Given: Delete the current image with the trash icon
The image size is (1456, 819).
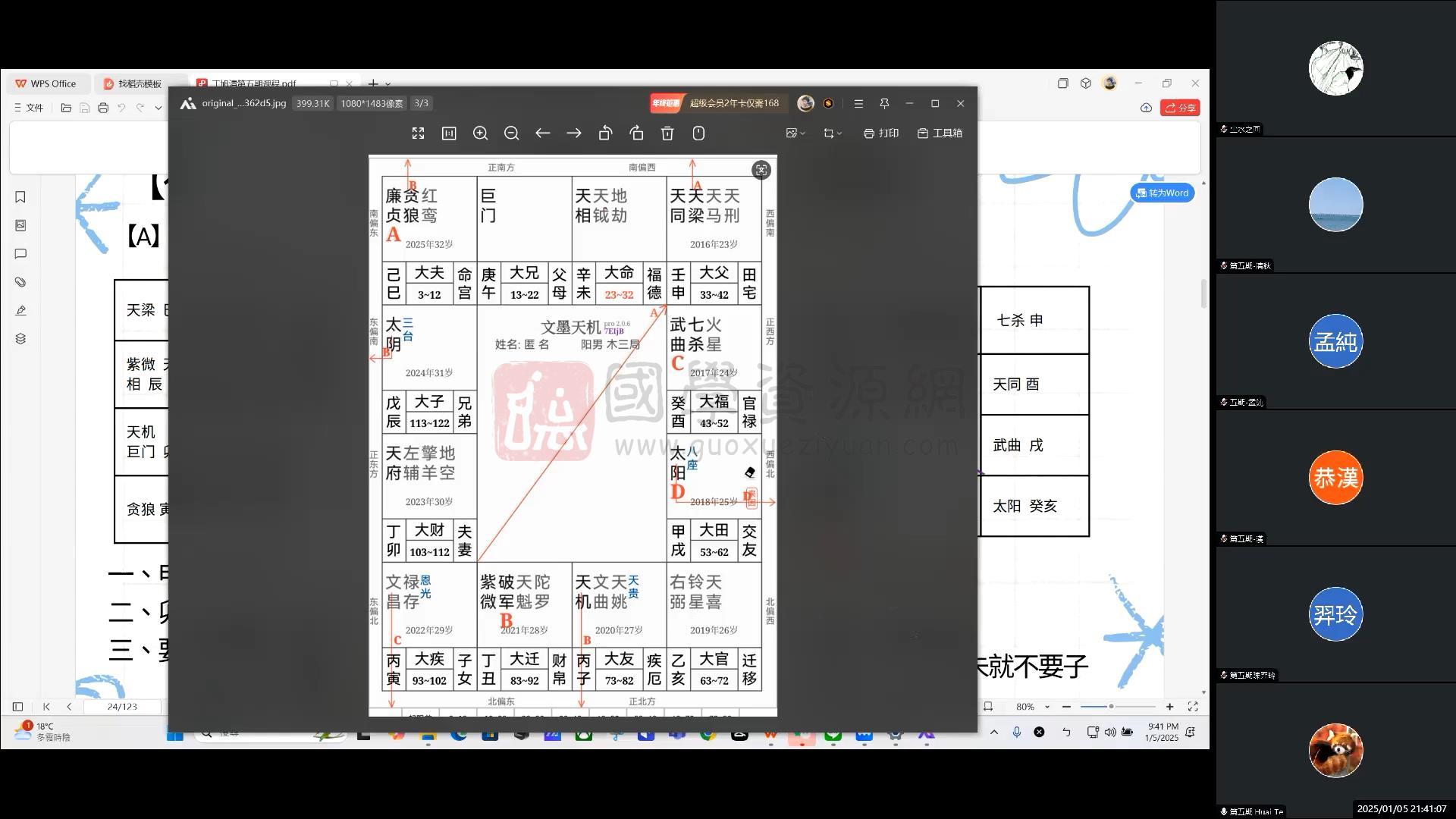Looking at the screenshot, I should point(667,133).
